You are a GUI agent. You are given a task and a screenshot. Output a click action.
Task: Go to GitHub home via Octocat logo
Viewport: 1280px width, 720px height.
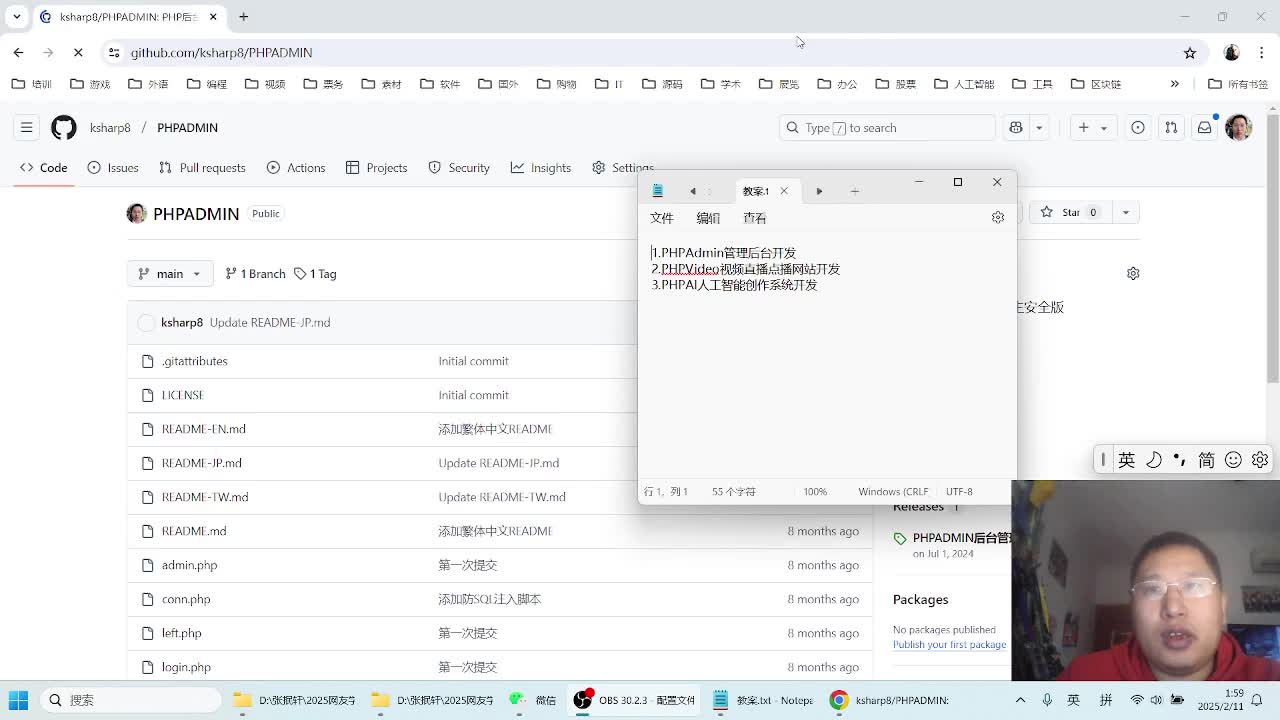(64, 127)
